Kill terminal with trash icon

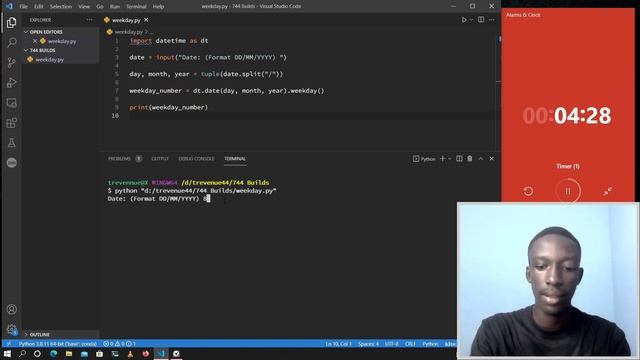click(x=470, y=158)
